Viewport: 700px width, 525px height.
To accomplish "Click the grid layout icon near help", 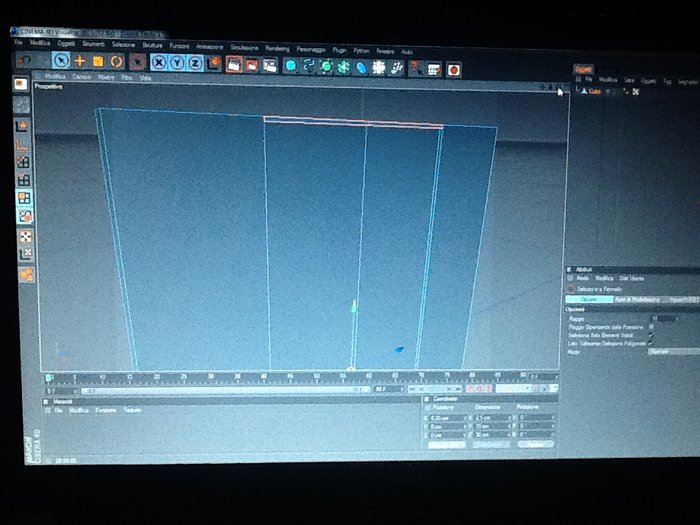I will pos(434,69).
